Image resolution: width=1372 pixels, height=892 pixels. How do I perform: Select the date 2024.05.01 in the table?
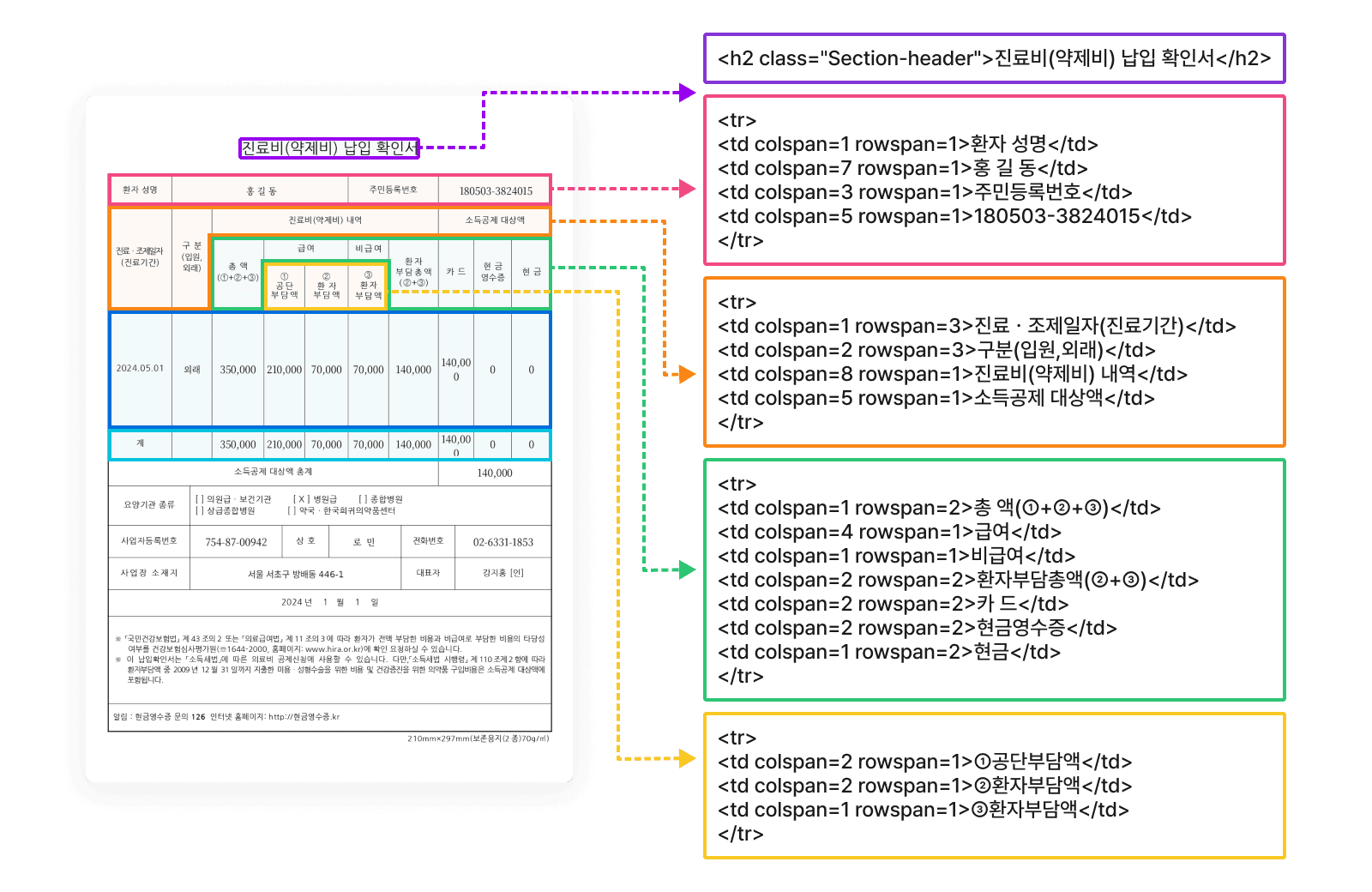click(x=140, y=368)
